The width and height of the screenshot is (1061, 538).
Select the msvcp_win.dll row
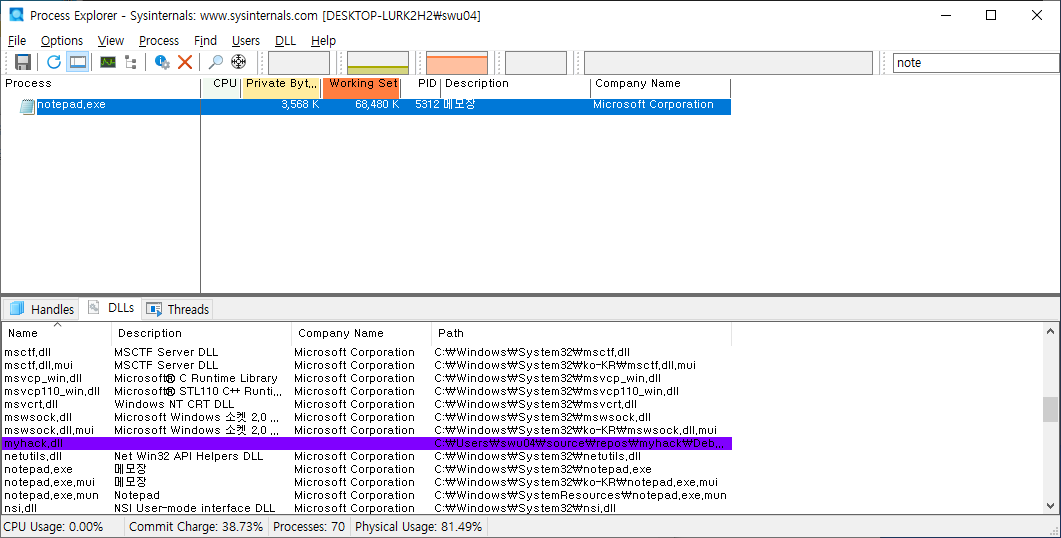point(366,379)
